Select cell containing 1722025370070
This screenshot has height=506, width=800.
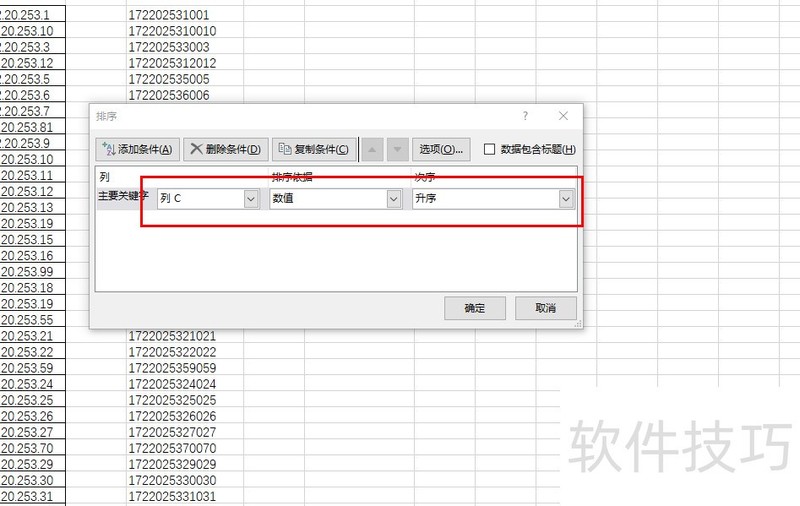[x=185, y=448]
